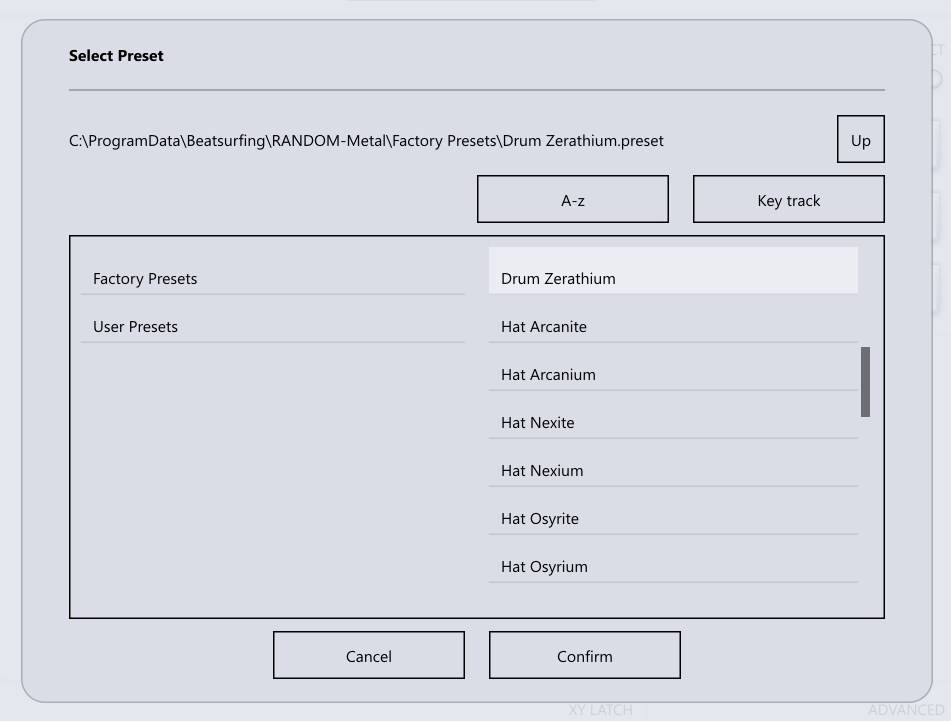Viewport: 951px width, 721px height.
Task: Select the Drum Zerathium preset
Action: [x=558, y=279]
